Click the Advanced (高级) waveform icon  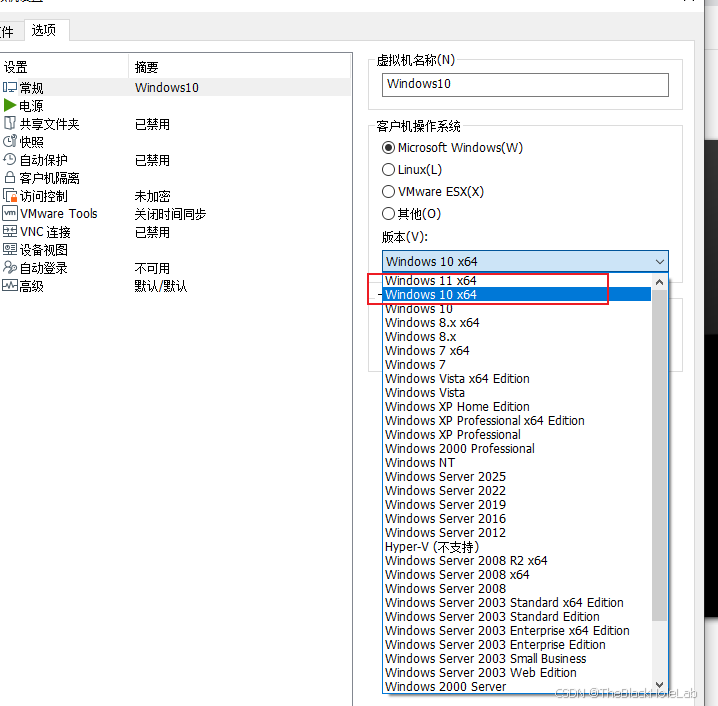[10, 286]
